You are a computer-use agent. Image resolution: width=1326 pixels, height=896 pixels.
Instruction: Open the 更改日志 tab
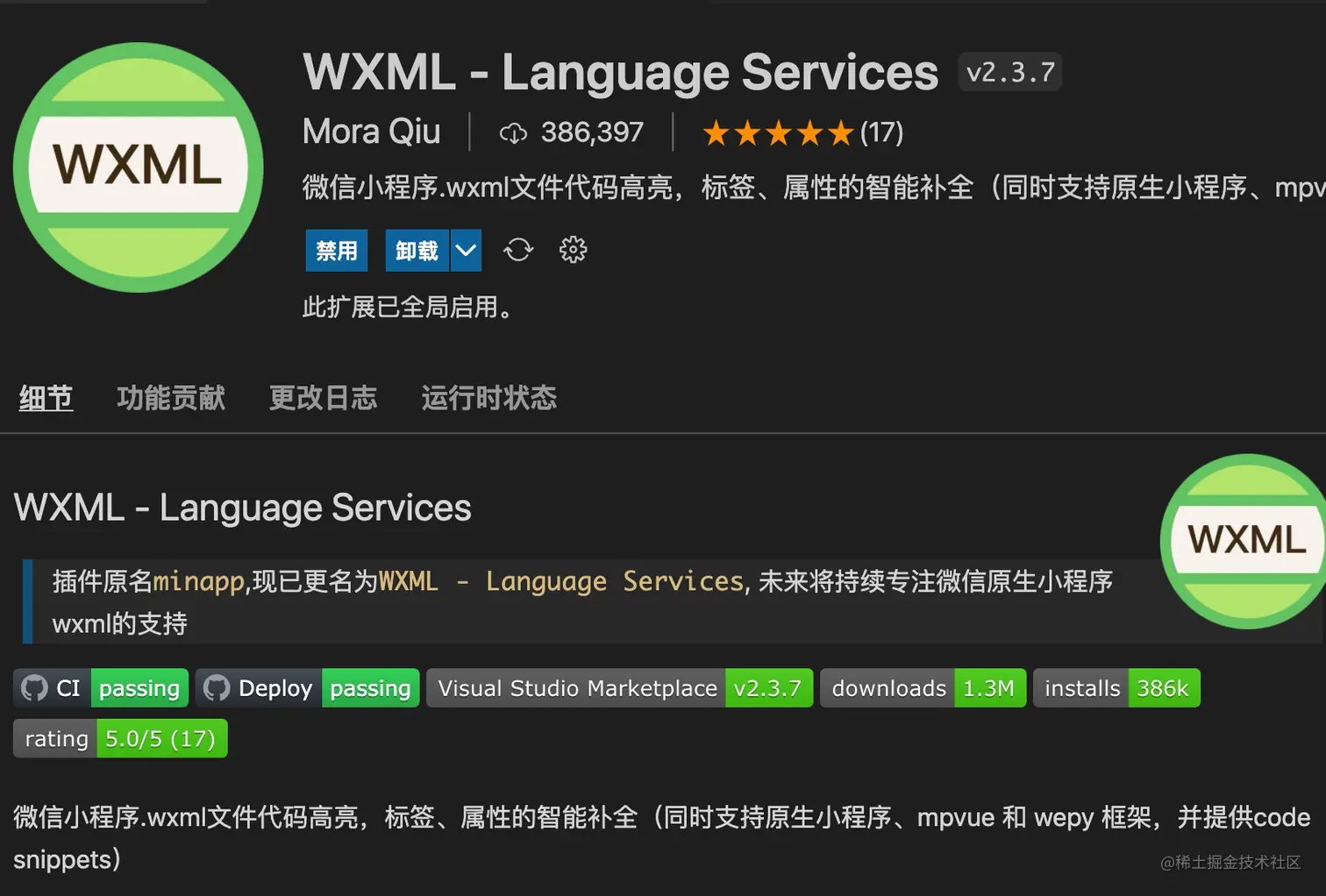click(323, 398)
